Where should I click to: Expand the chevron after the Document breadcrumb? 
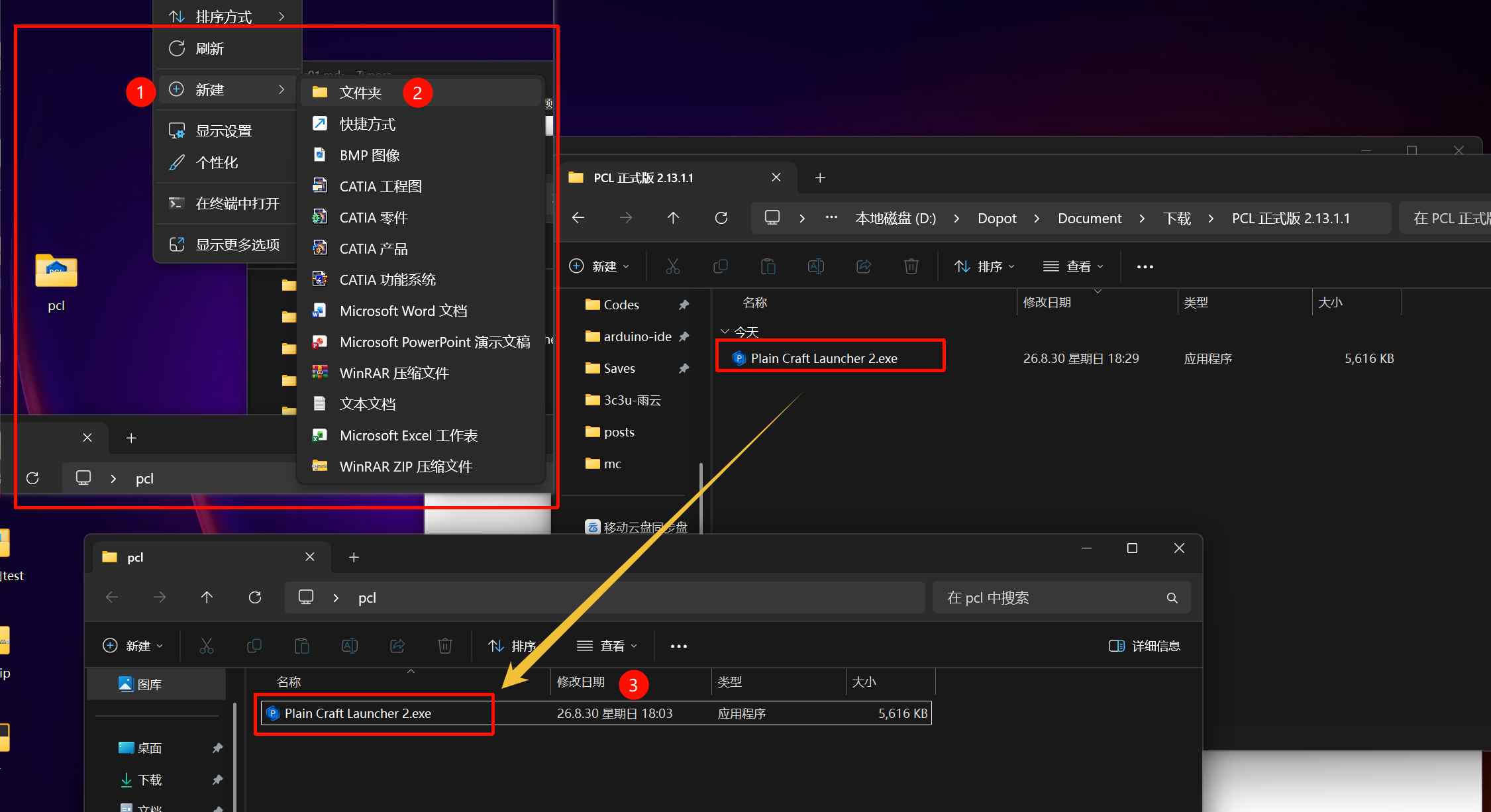click(x=1142, y=218)
